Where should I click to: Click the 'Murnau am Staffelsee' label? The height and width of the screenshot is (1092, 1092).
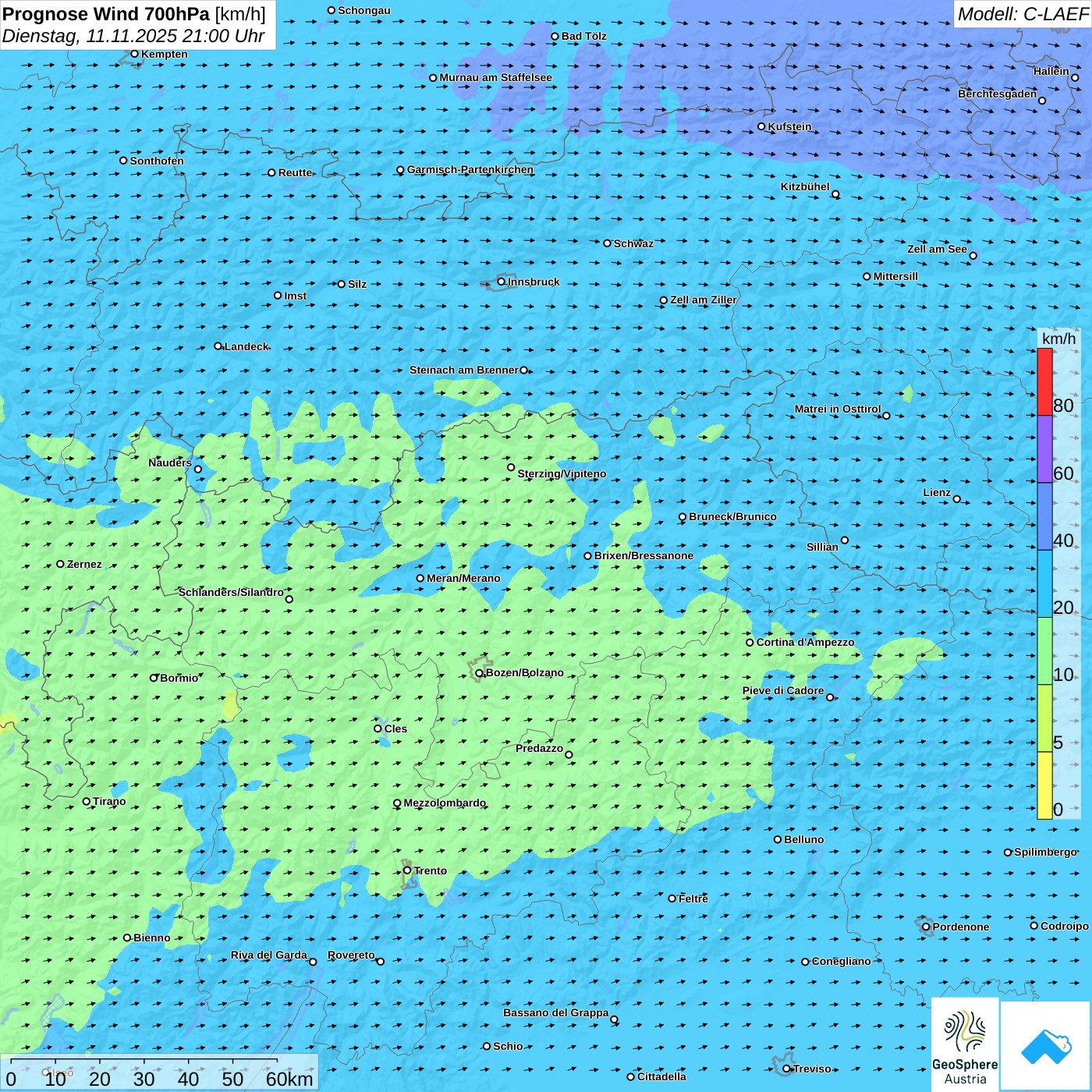[x=495, y=77]
